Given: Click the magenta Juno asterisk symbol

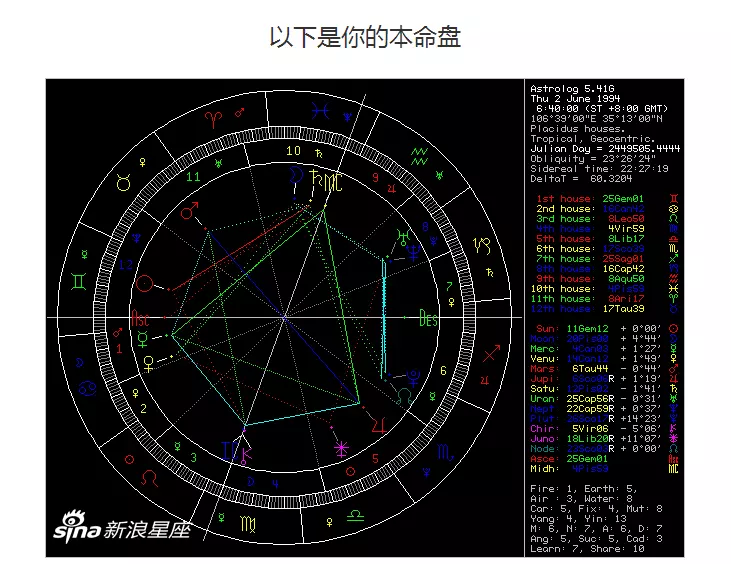Looking at the screenshot, I should pyautogui.click(x=341, y=448).
